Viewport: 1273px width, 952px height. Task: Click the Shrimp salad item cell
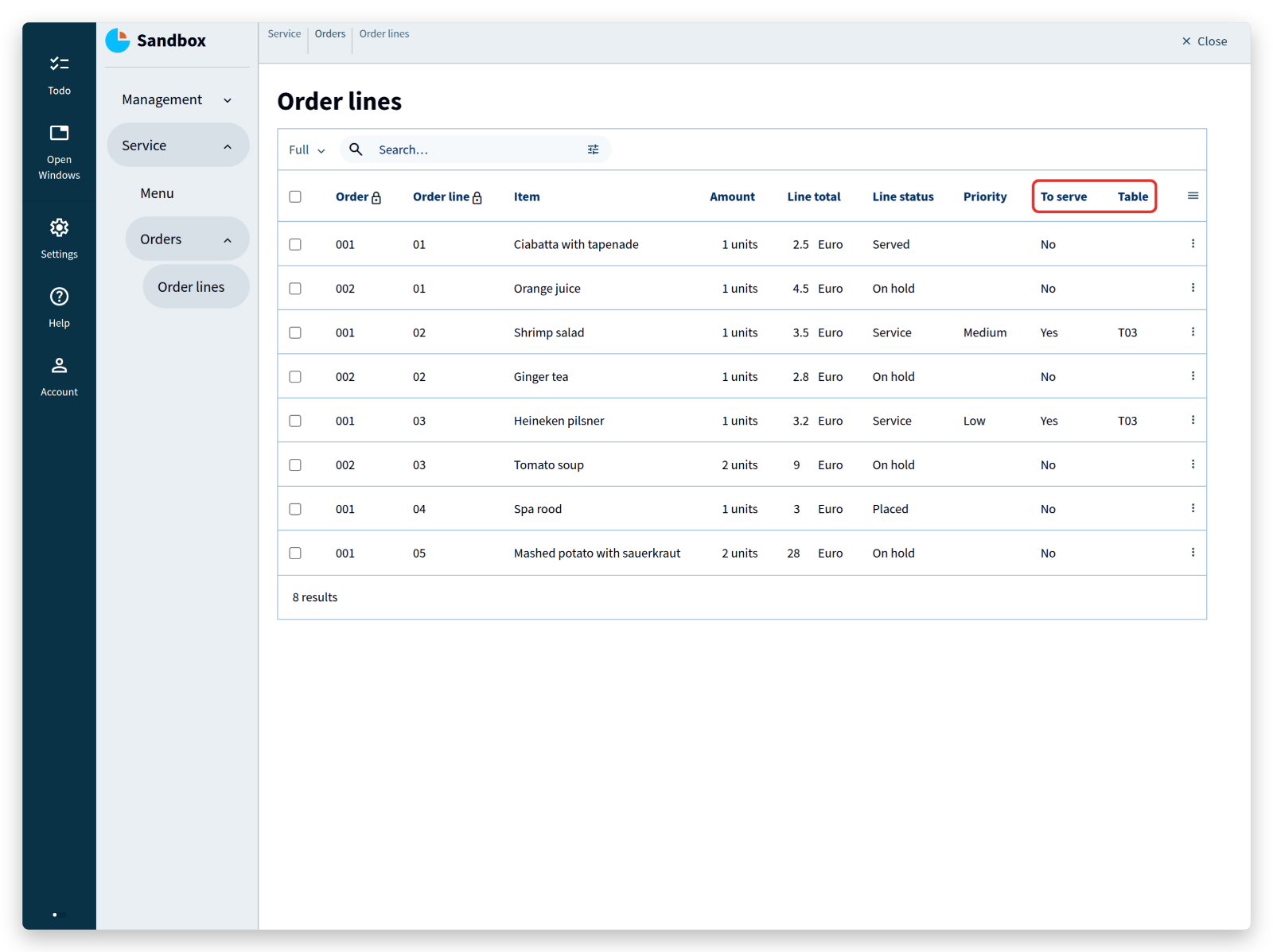click(x=549, y=332)
